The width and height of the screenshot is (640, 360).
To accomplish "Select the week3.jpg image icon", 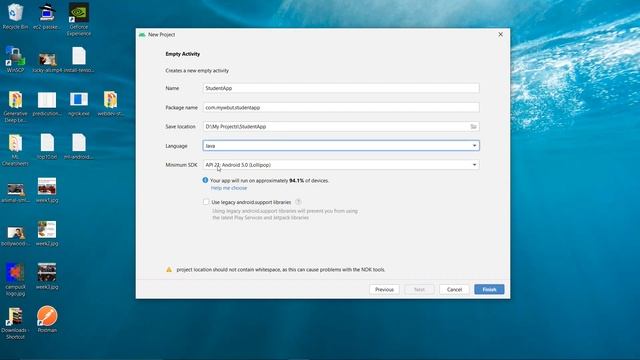I will point(47,273).
